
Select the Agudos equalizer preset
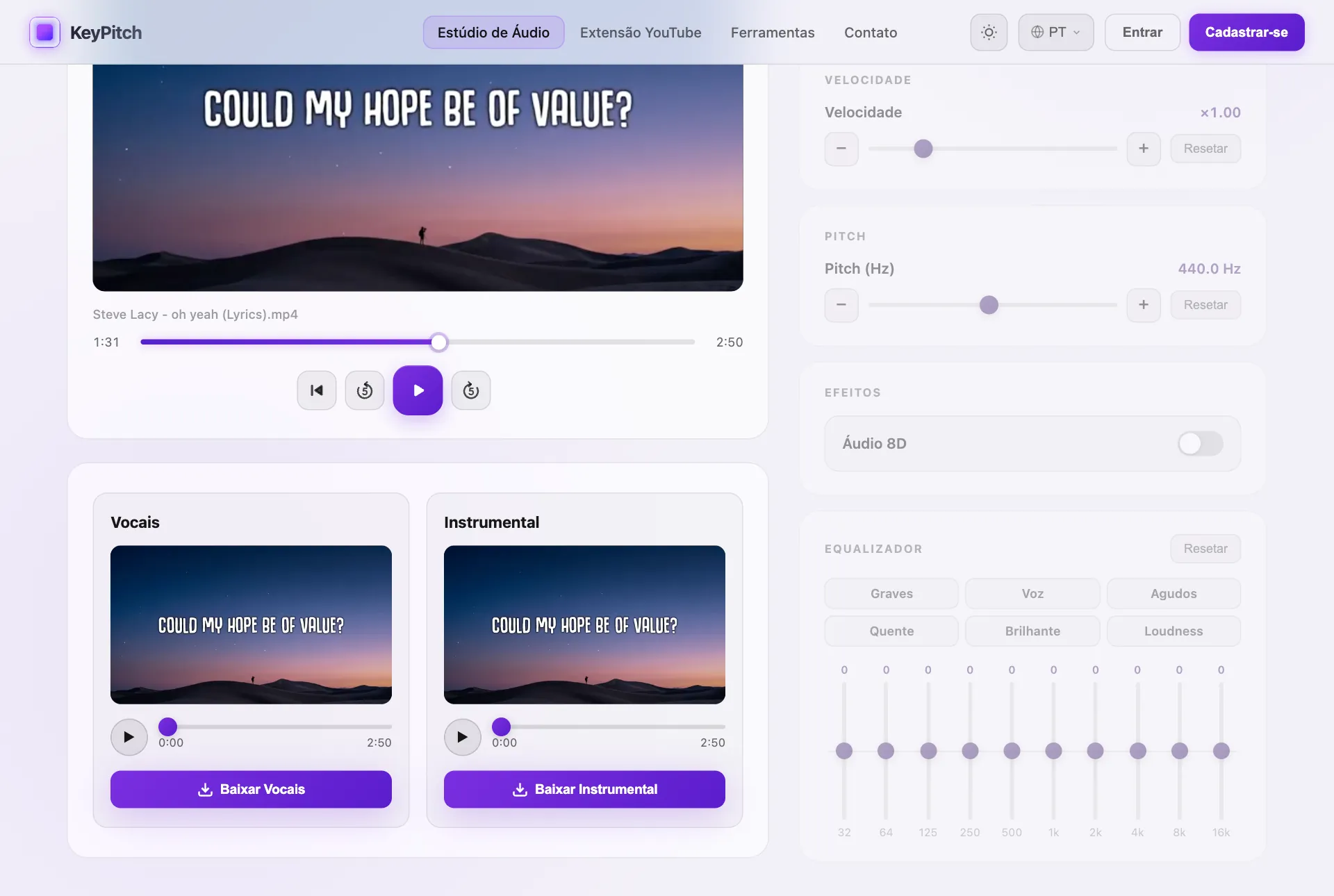click(1174, 594)
